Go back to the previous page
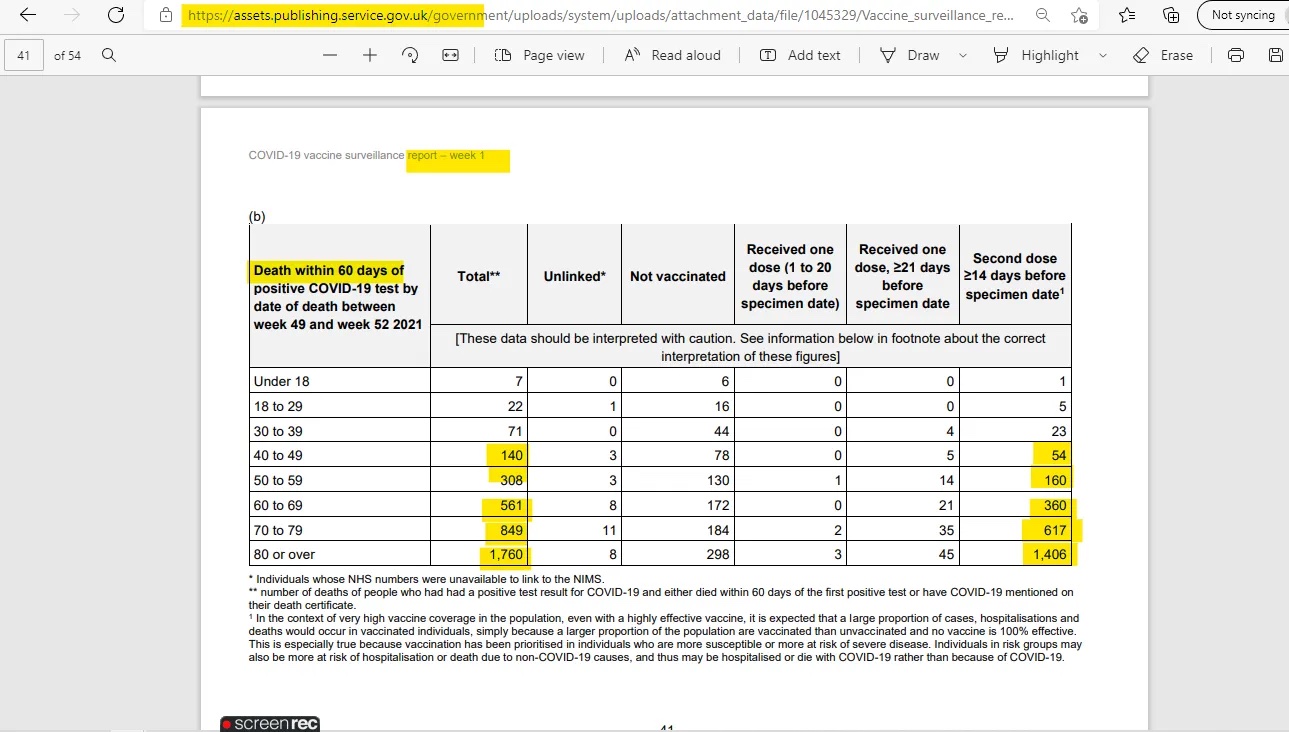This screenshot has width=1289, height=732. pyautogui.click(x=27, y=15)
